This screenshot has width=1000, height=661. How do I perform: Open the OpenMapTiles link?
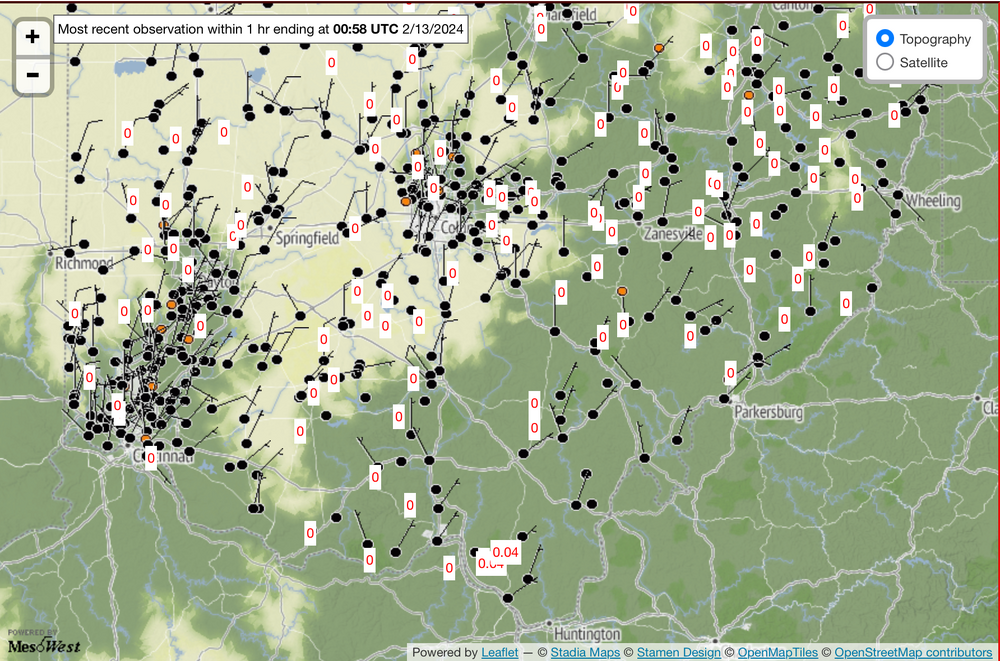(x=777, y=652)
